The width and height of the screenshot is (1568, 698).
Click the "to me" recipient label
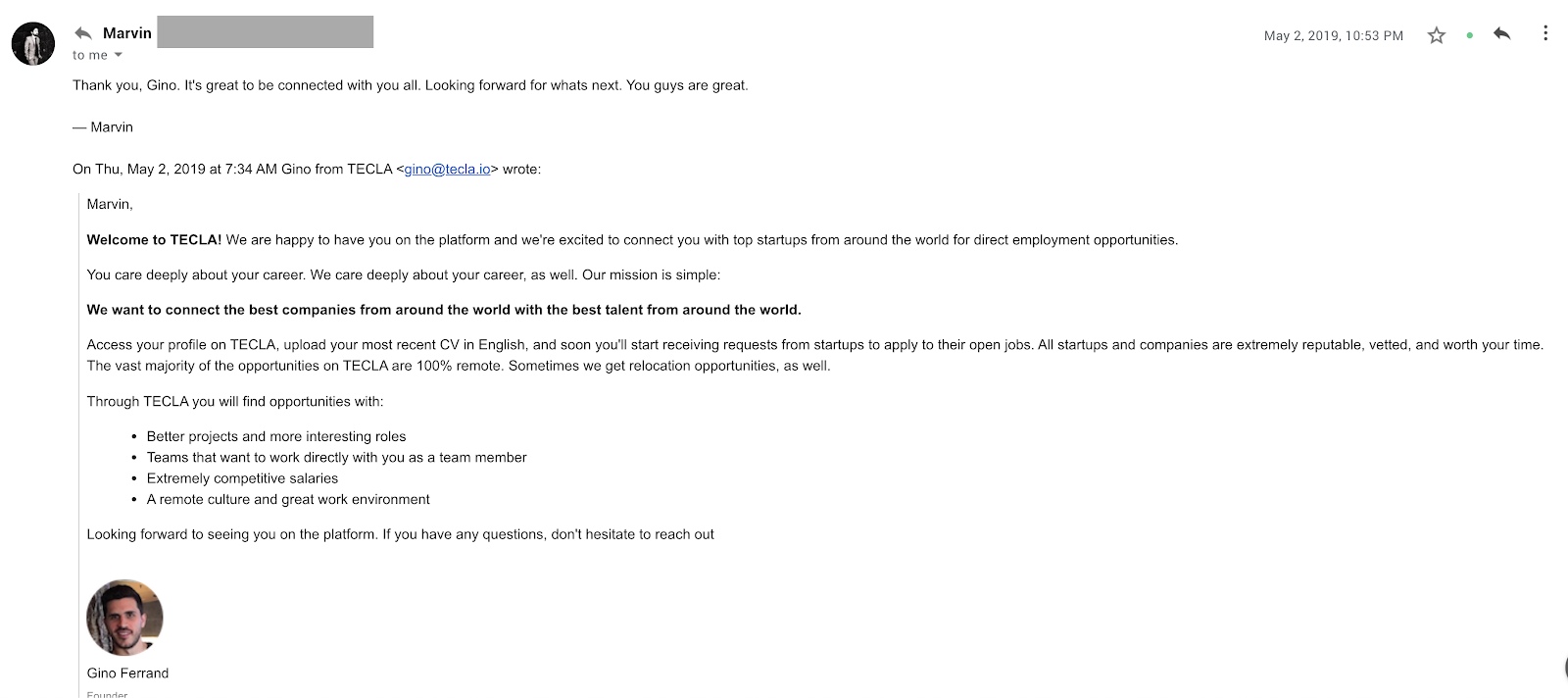pyautogui.click(x=90, y=55)
